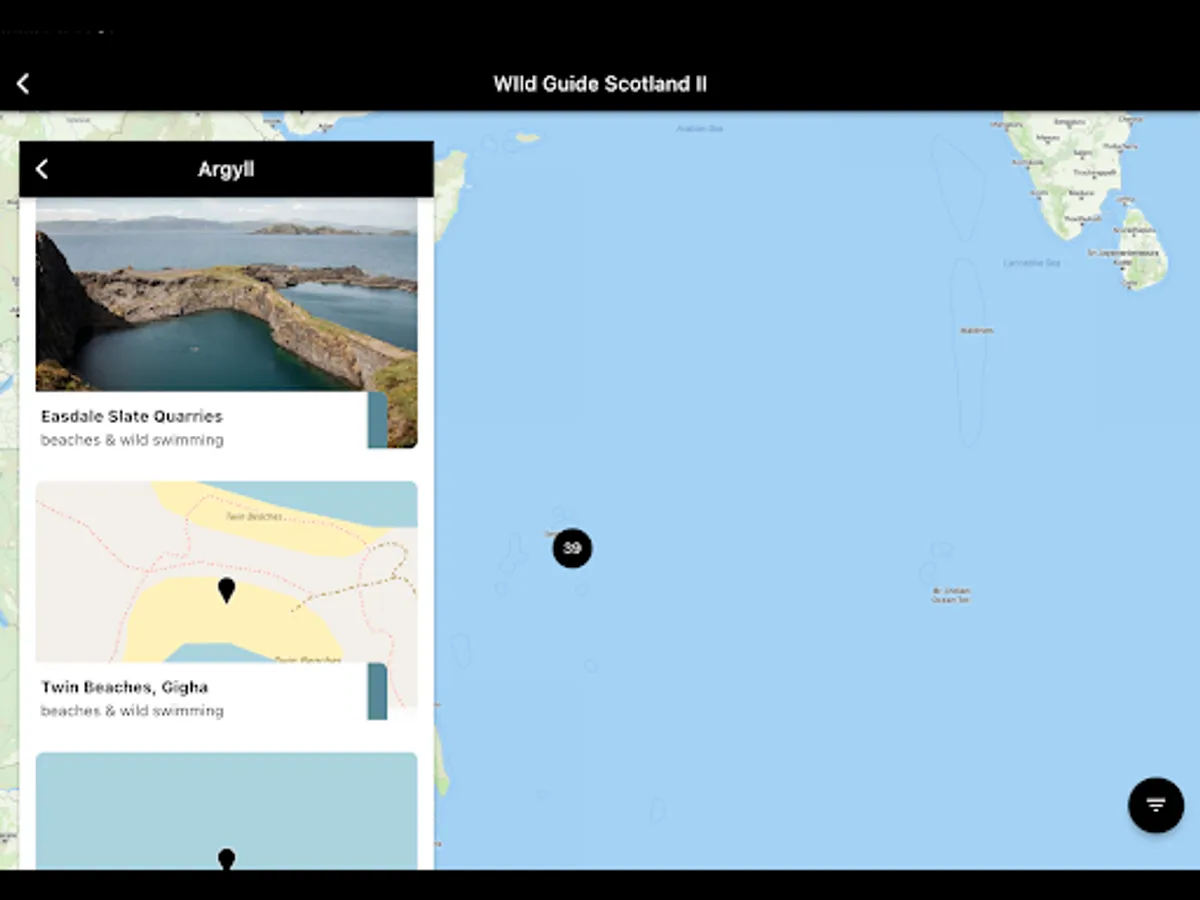Screen dimensions: 1200x900
Task: Tap back arrow in Argyll panel
Action: pyautogui.click(x=42, y=169)
